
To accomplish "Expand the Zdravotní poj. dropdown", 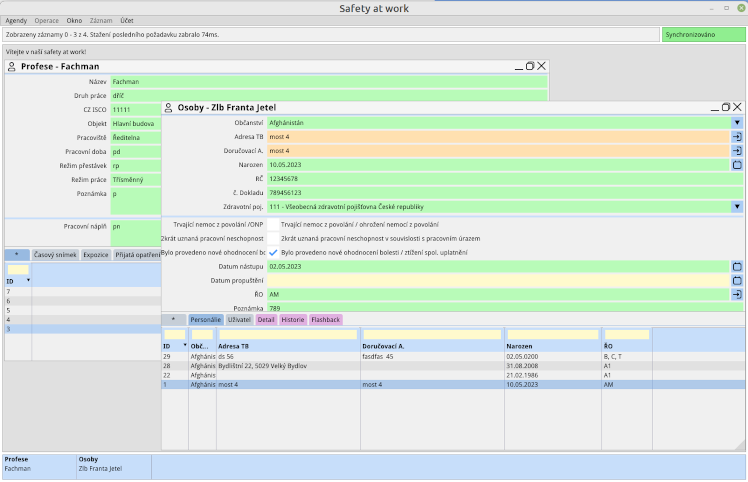I will (737, 207).
